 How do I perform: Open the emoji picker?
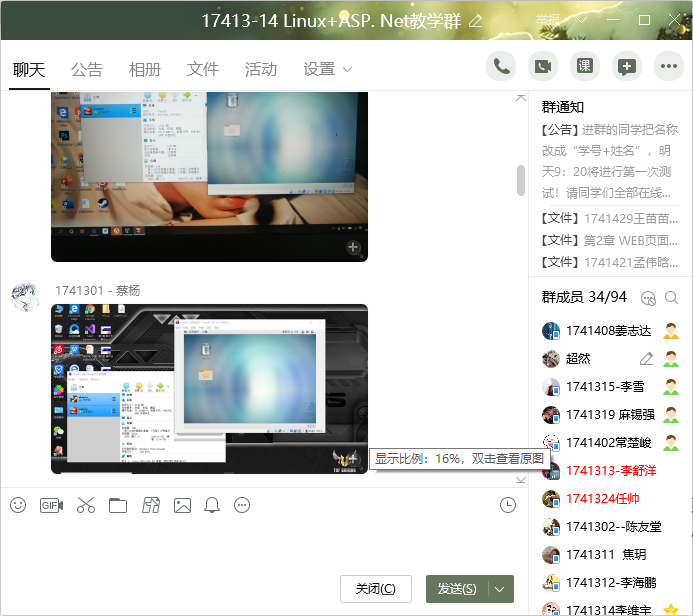click(18, 505)
